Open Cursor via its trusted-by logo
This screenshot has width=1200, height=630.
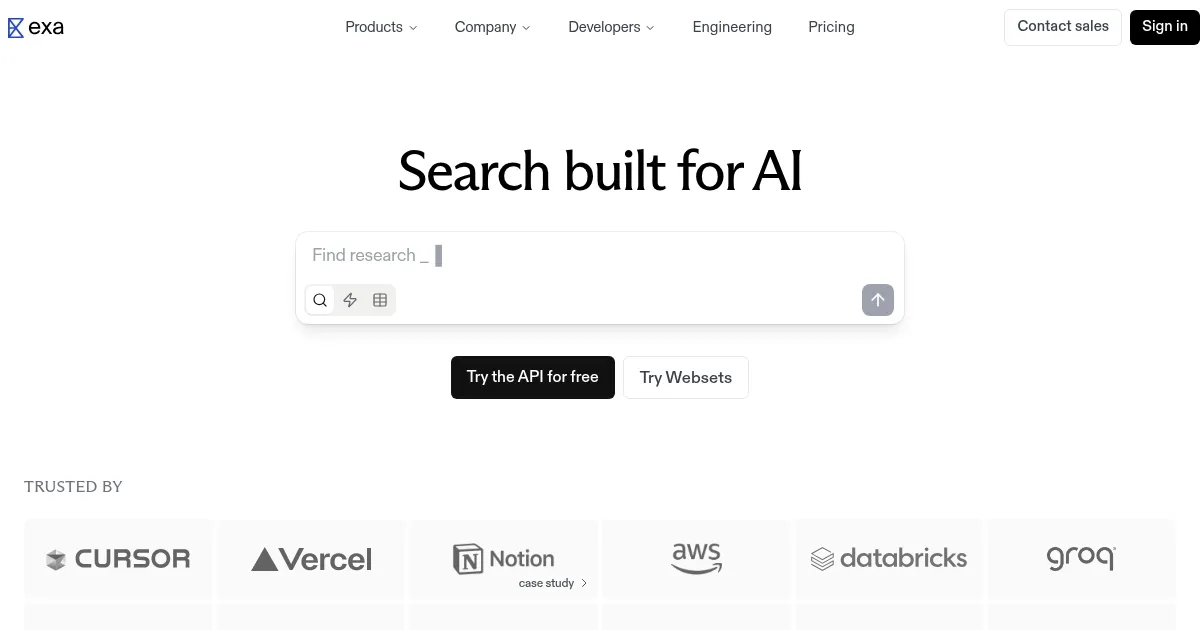pyautogui.click(x=117, y=559)
